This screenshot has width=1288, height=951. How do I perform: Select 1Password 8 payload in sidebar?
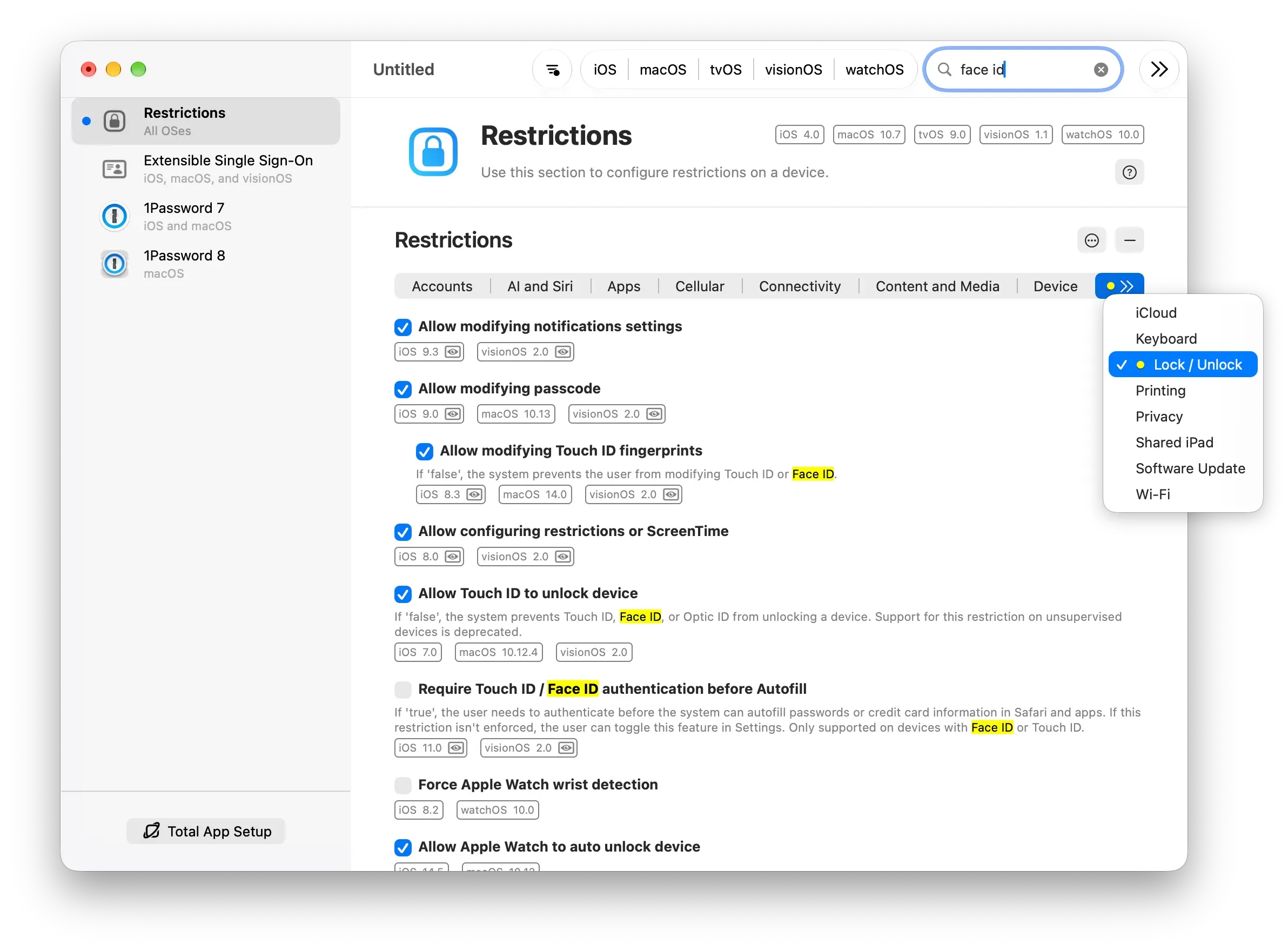[206, 264]
